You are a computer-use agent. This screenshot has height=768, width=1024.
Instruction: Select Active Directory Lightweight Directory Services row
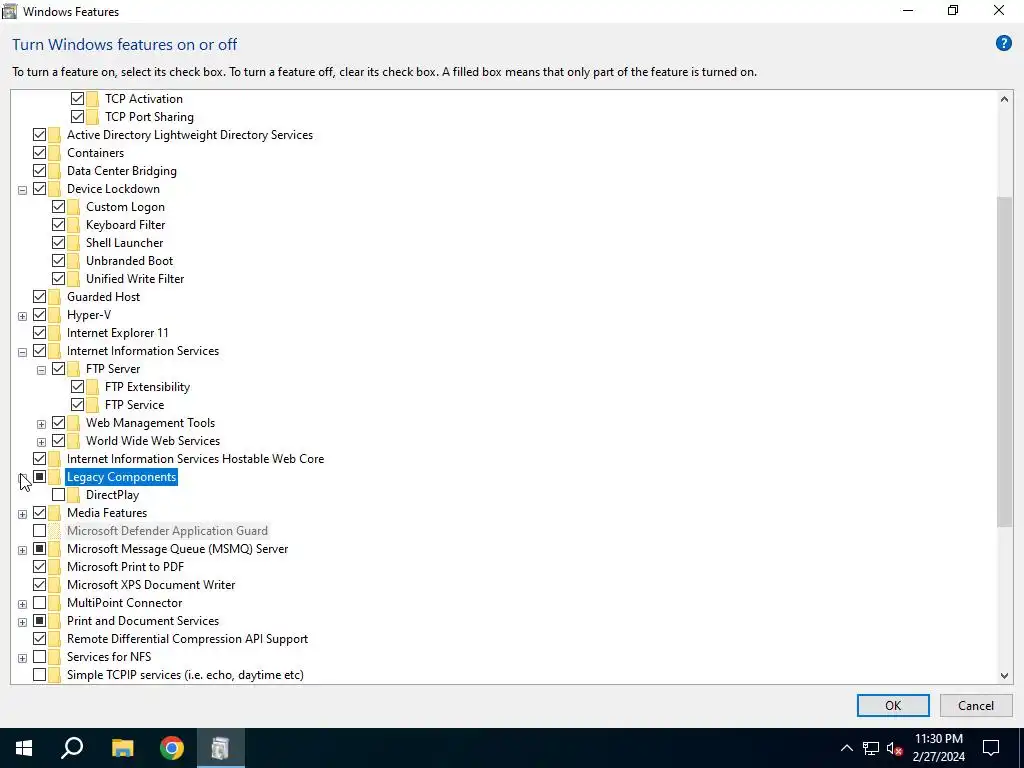[x=189, y=135]
